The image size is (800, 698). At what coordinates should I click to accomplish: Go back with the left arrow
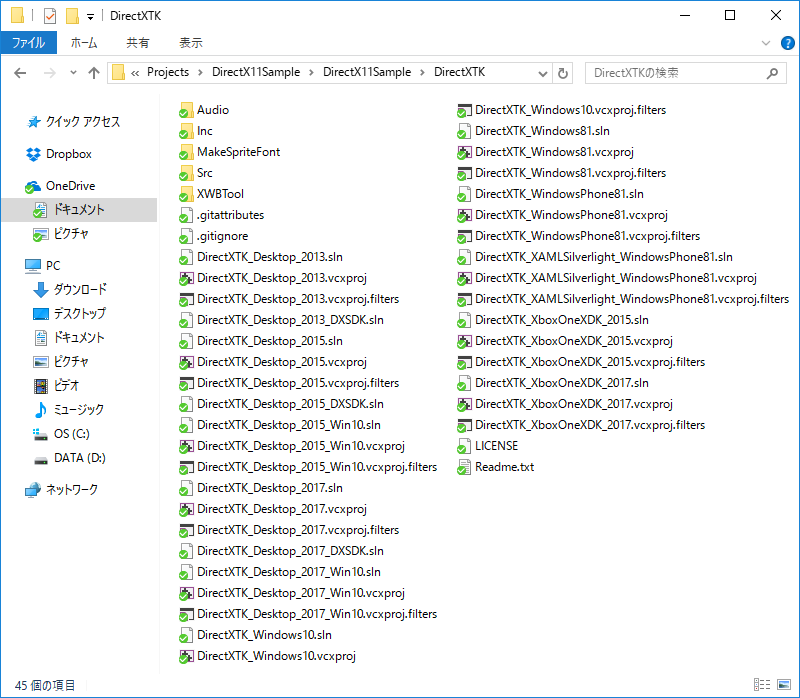coord(20,73)
